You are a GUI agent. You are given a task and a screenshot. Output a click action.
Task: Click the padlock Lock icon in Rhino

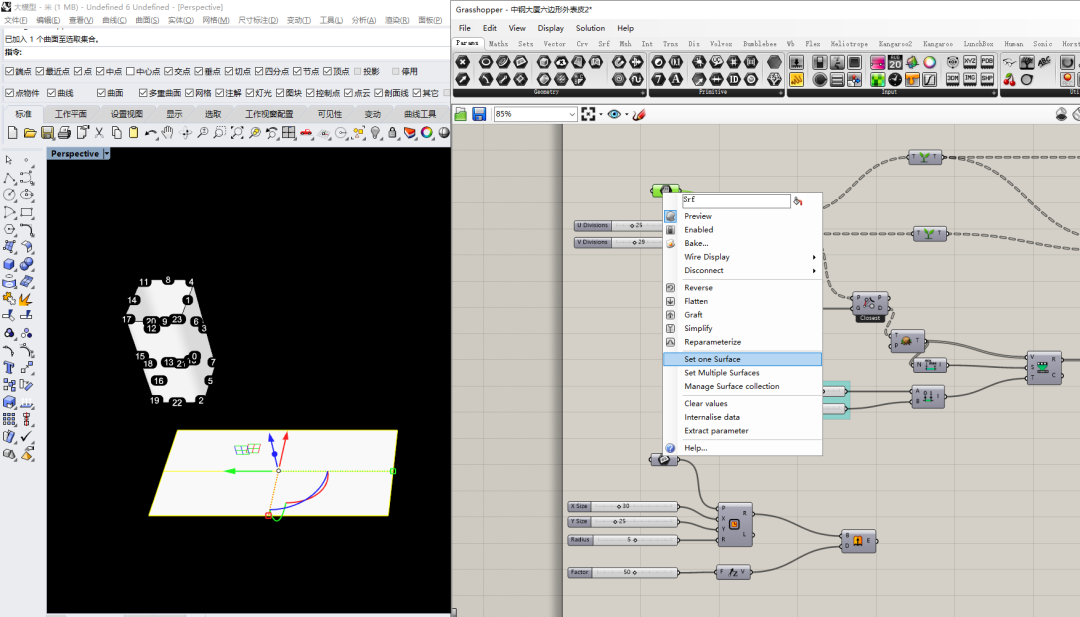click(x=393, y=132)
